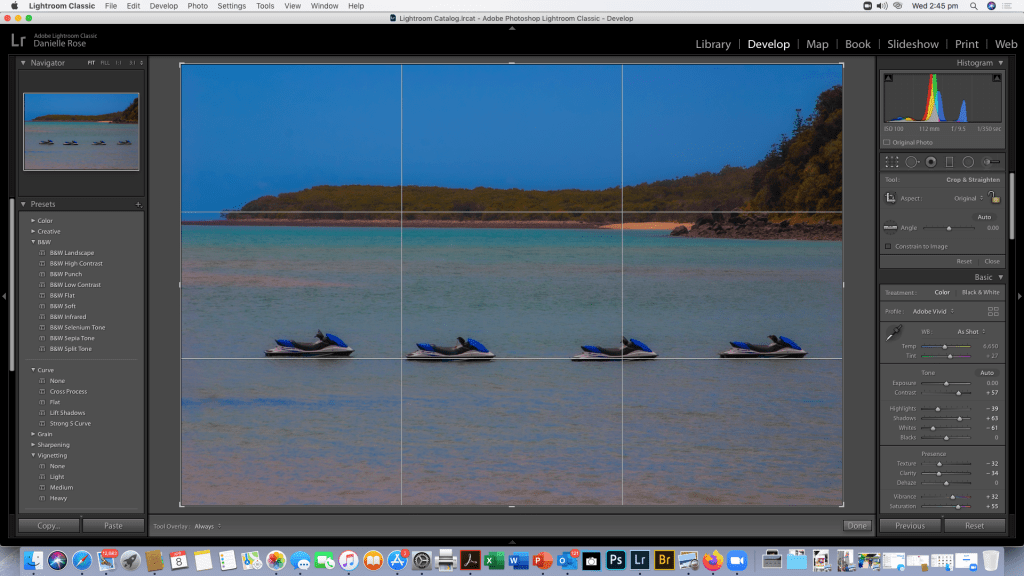Check the Original Photo checkbox
The image size is (1024, 576).
coord(886,142)
